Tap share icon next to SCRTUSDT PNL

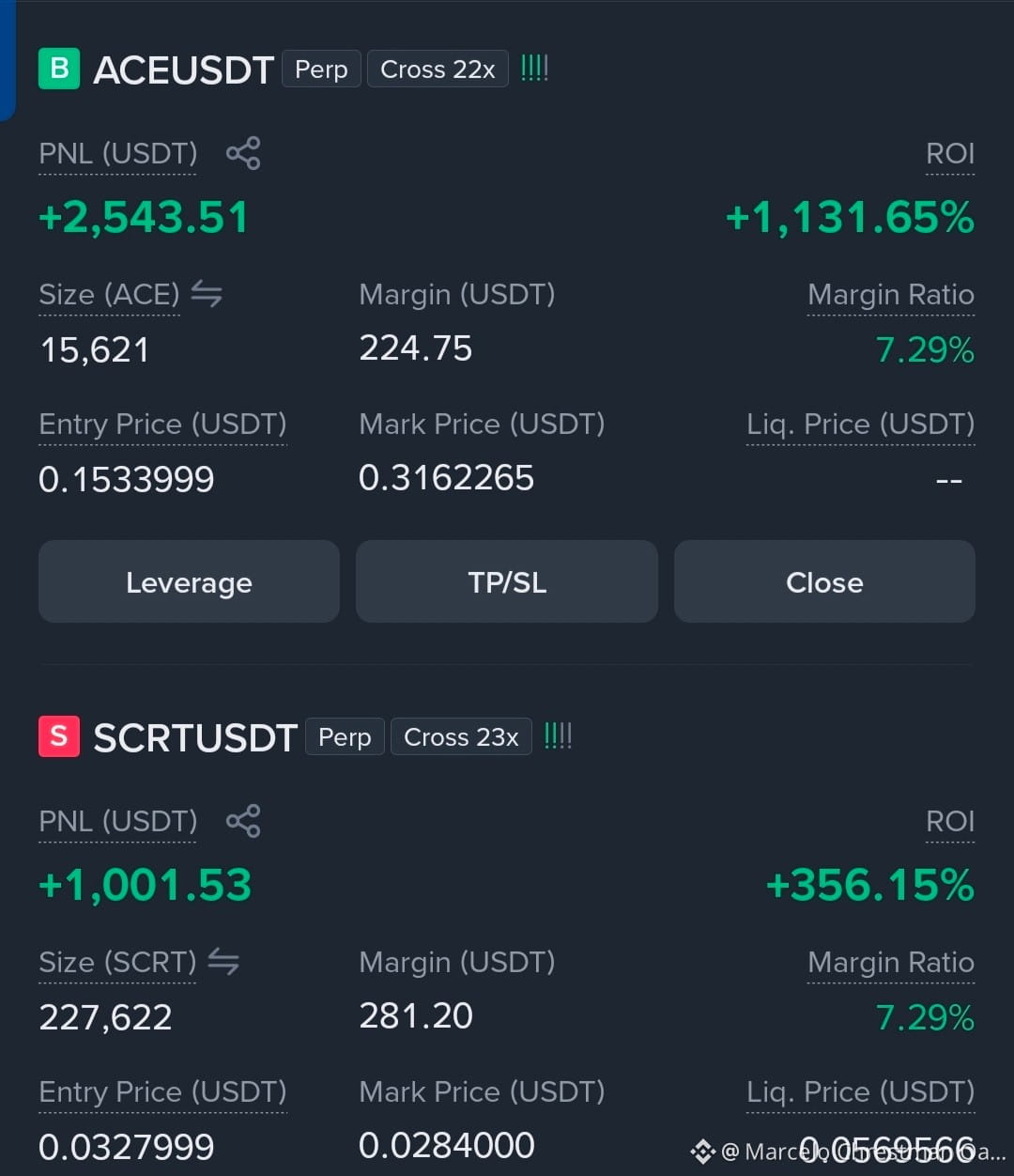click(x=243, y=821)
